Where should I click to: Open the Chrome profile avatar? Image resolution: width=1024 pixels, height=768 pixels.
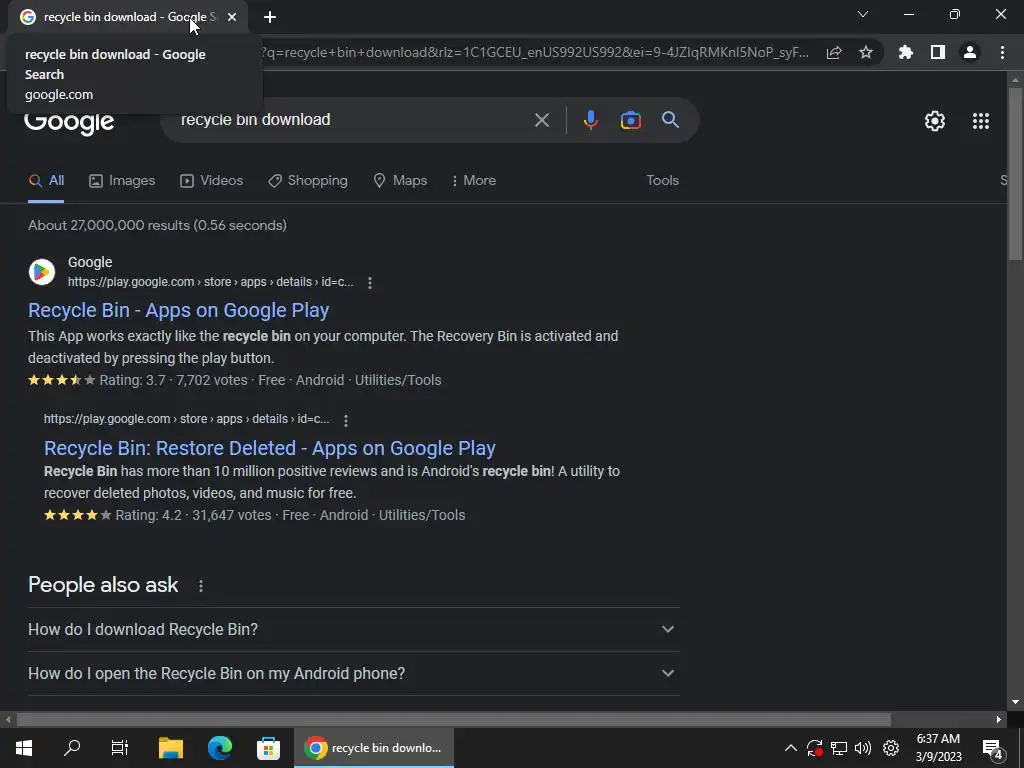click(970, 53)
